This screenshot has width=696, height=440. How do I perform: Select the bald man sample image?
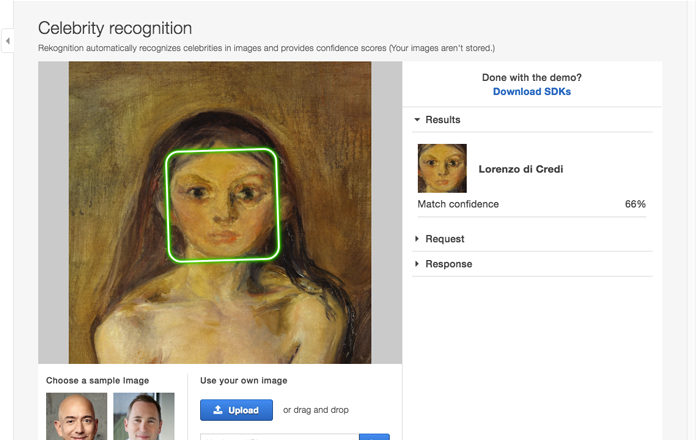(77, 416)
